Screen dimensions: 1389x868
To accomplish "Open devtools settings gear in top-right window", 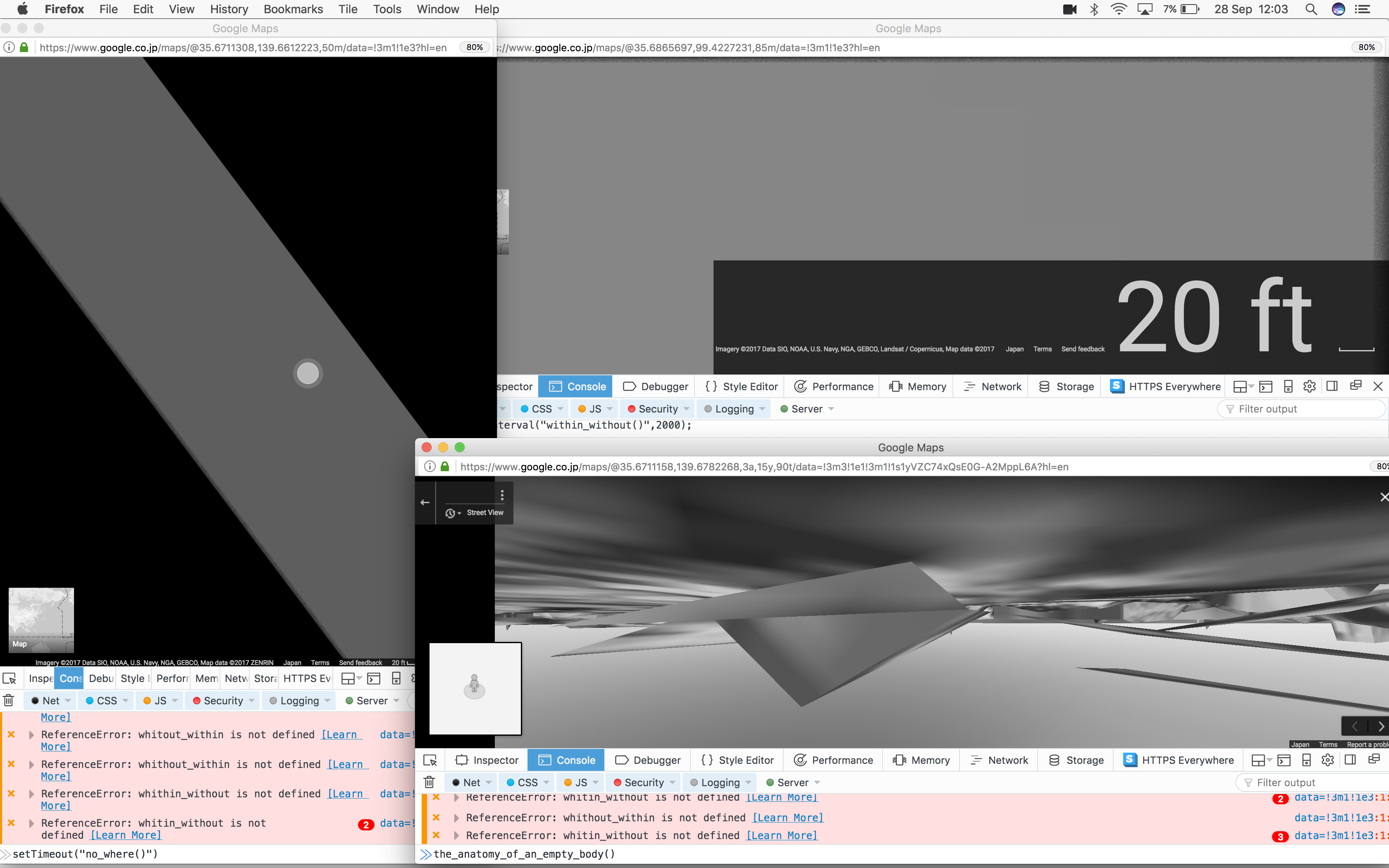I will coord(1309,386).
